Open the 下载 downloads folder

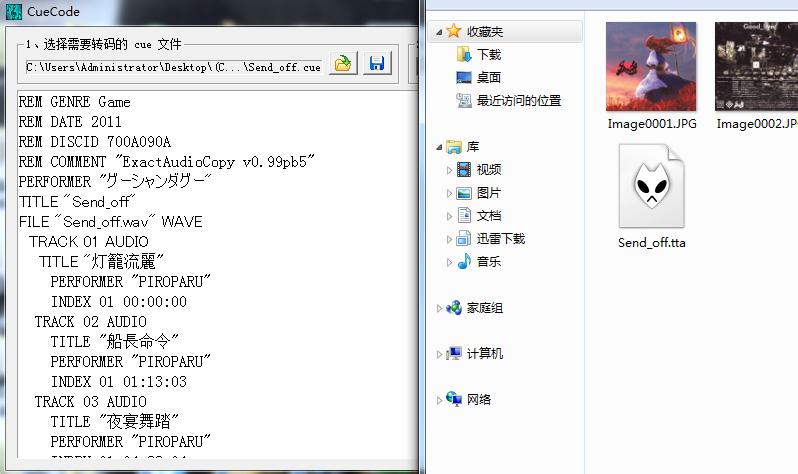click(478, 54)
